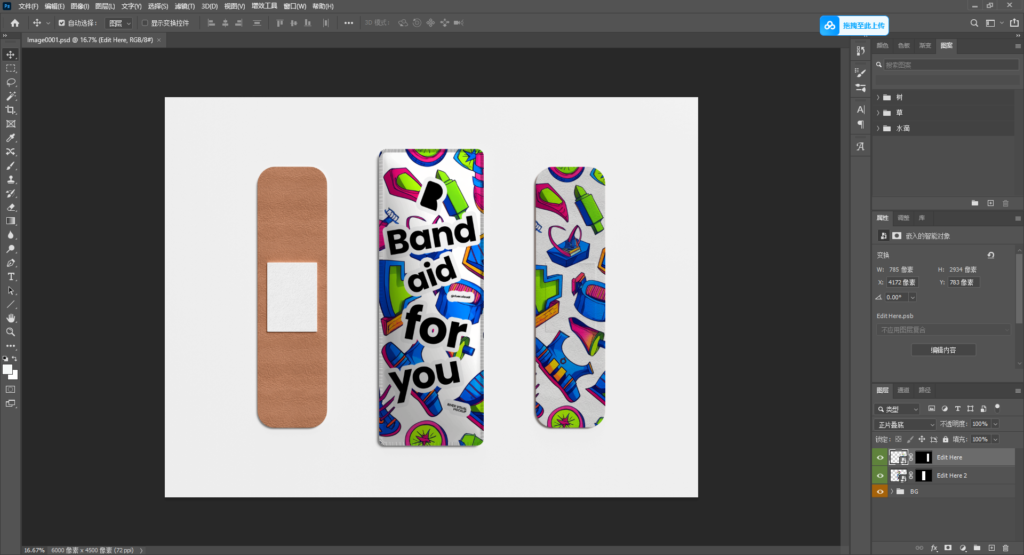The image size is (1024, 555).
Task: Enable Show Transform Controls checkbox
Action: tap(145, 23)
